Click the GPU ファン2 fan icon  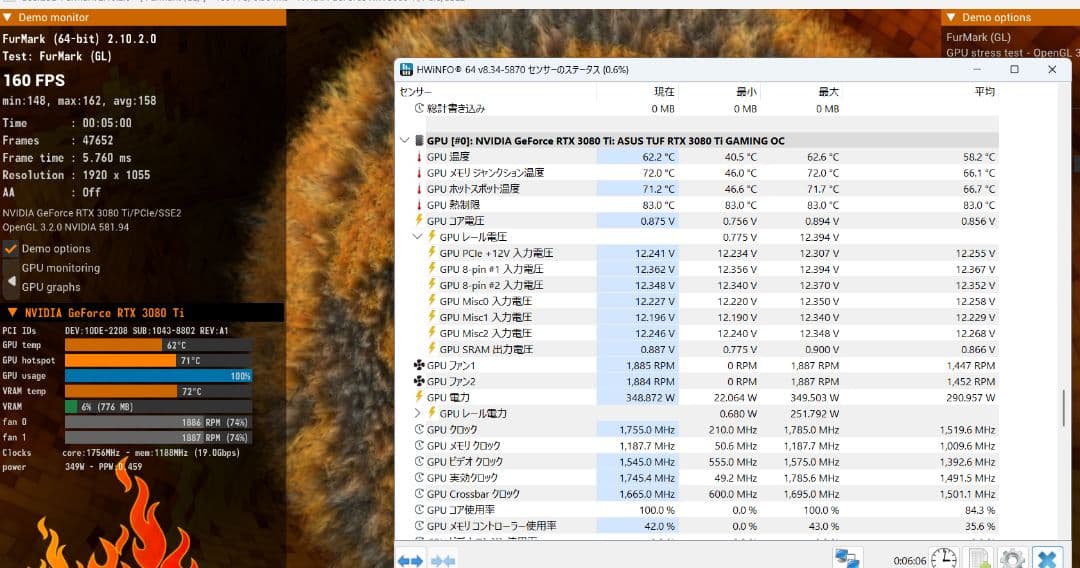click(x=419, y=381)
